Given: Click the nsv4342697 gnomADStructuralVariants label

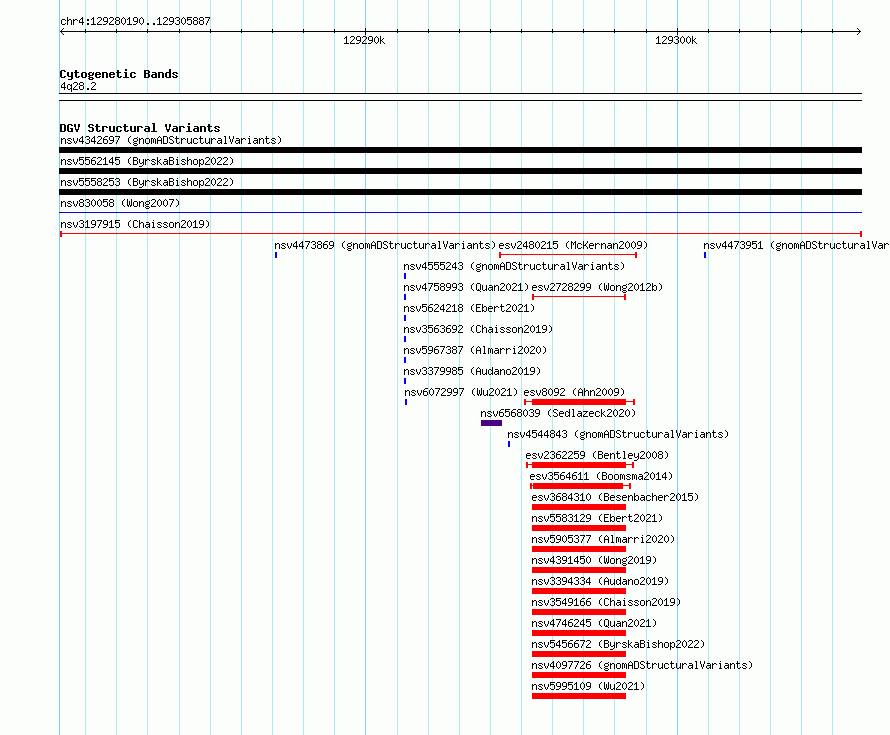Looking at the screenshot, I should point(171,140).
